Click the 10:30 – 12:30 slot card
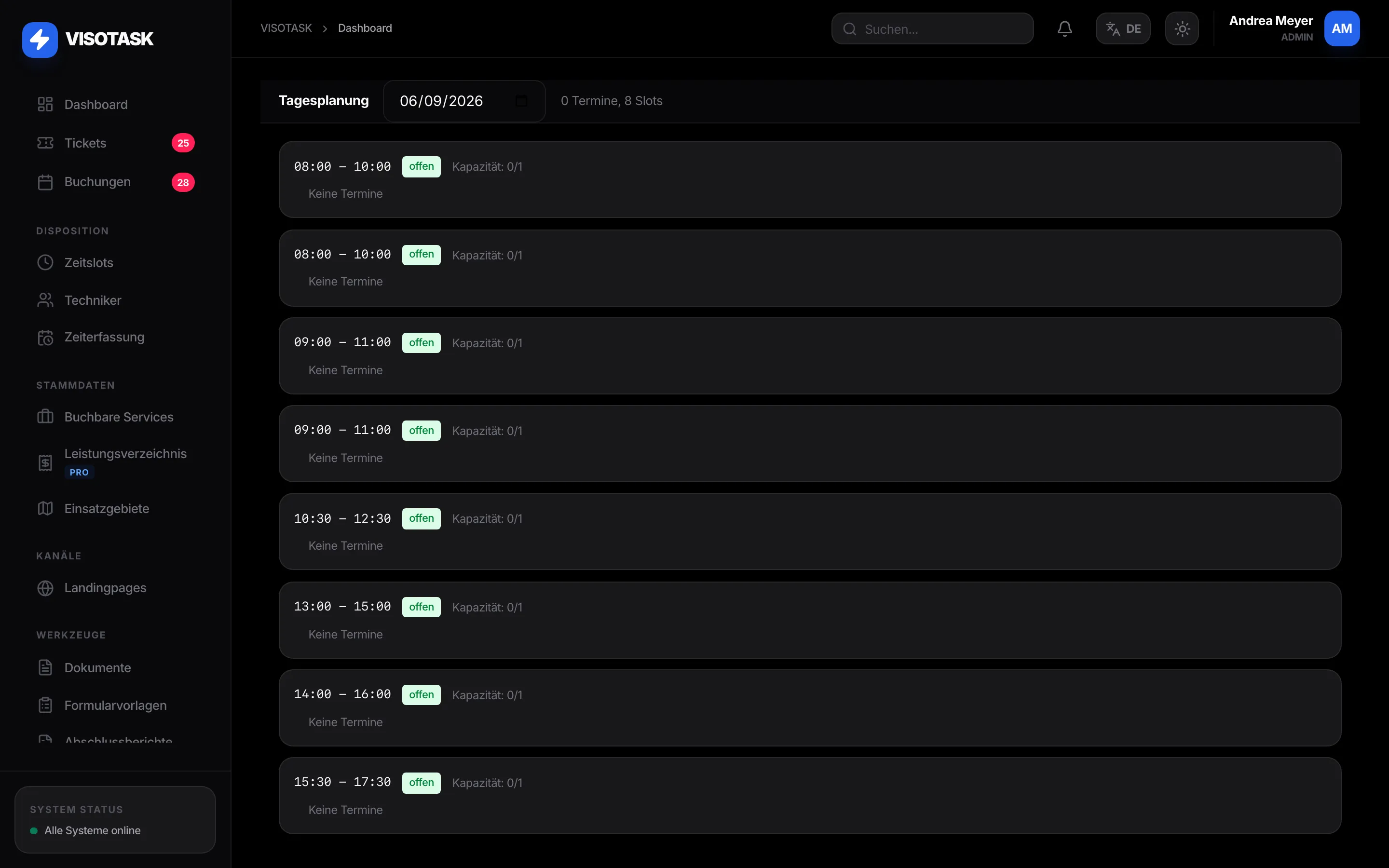 [x=810, y=531]
